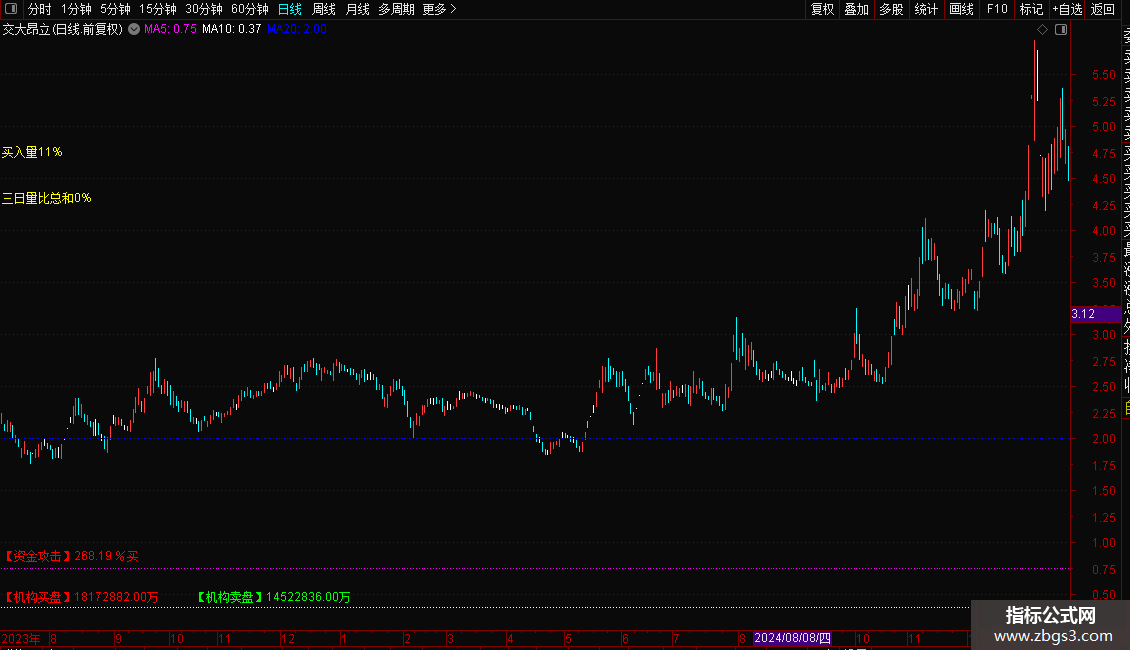Click the MA20: 2.00 indicator value

pos(296,29)
